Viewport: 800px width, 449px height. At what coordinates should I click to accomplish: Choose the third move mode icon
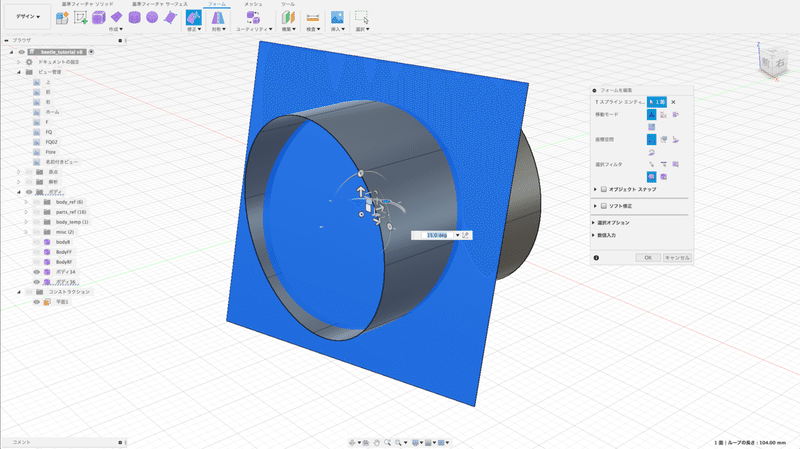676,115
